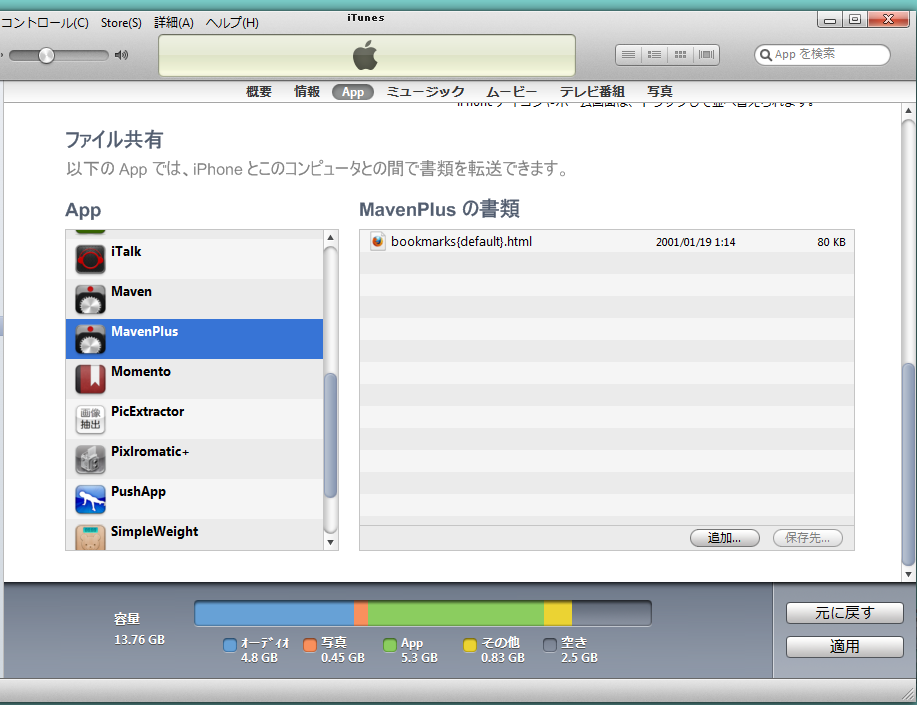This screenshot has width=917, height=705.
Task: Click the Maven app icon
Action: [x=90, y=299]
